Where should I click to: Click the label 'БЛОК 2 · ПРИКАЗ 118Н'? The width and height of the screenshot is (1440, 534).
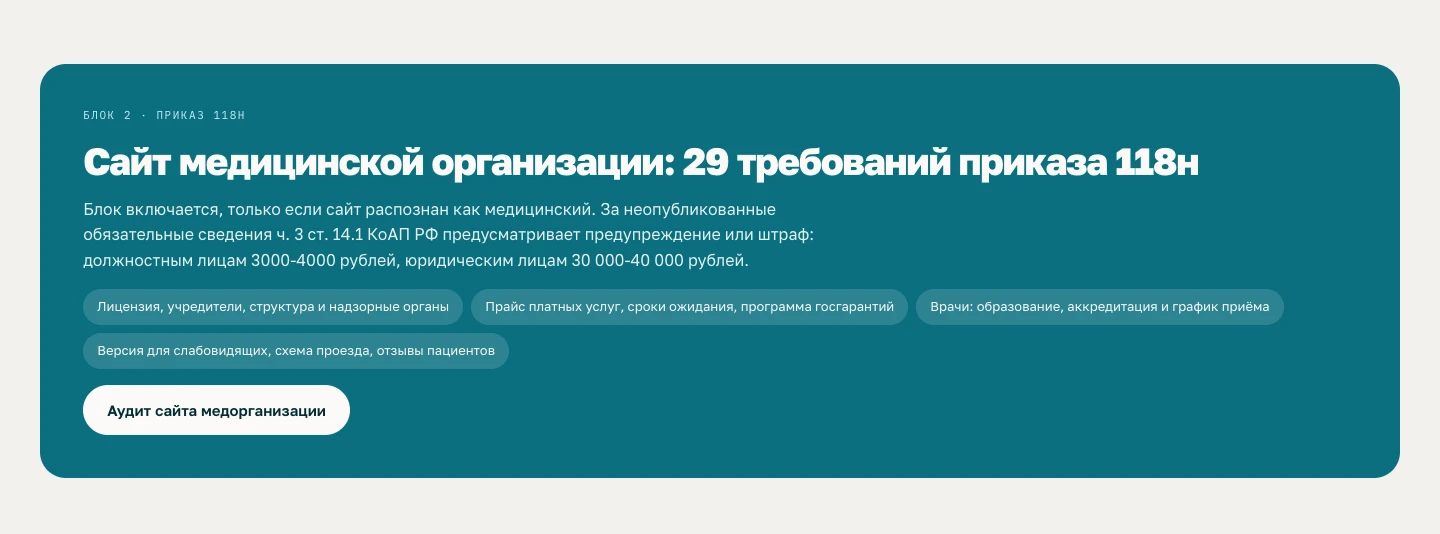pos(164,116)
